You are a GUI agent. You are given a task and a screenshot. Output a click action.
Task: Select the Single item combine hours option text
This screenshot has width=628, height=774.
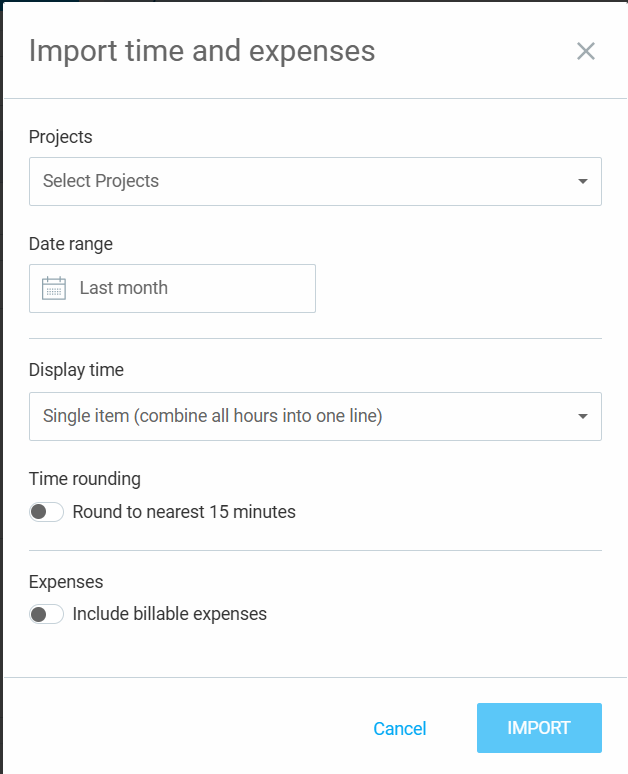[213, 416]
